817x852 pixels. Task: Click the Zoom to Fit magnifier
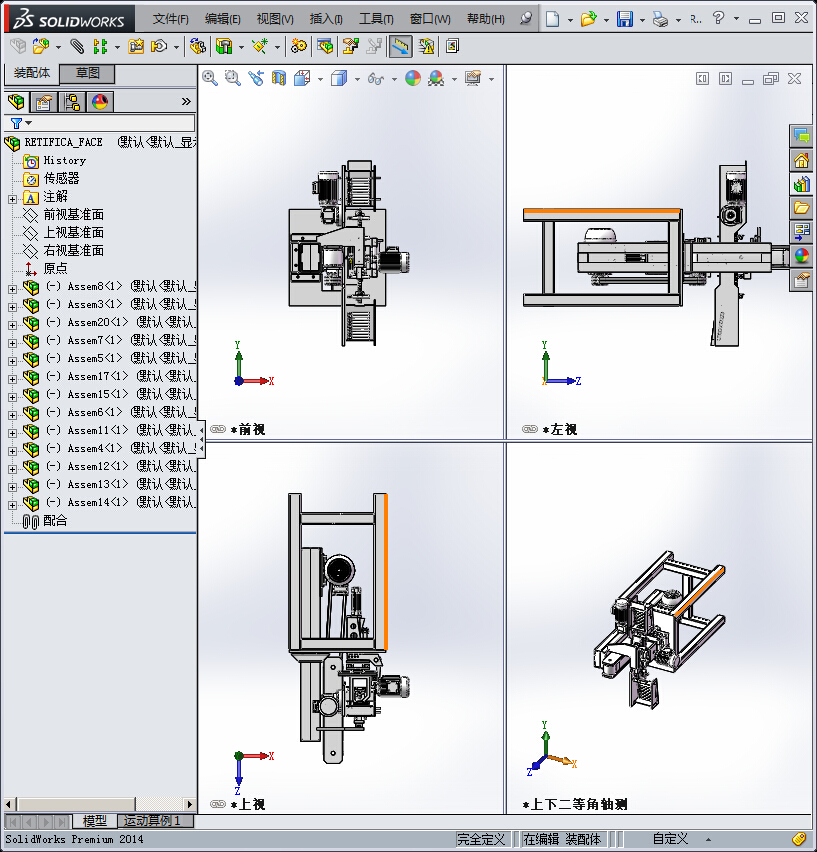point(210,78)
